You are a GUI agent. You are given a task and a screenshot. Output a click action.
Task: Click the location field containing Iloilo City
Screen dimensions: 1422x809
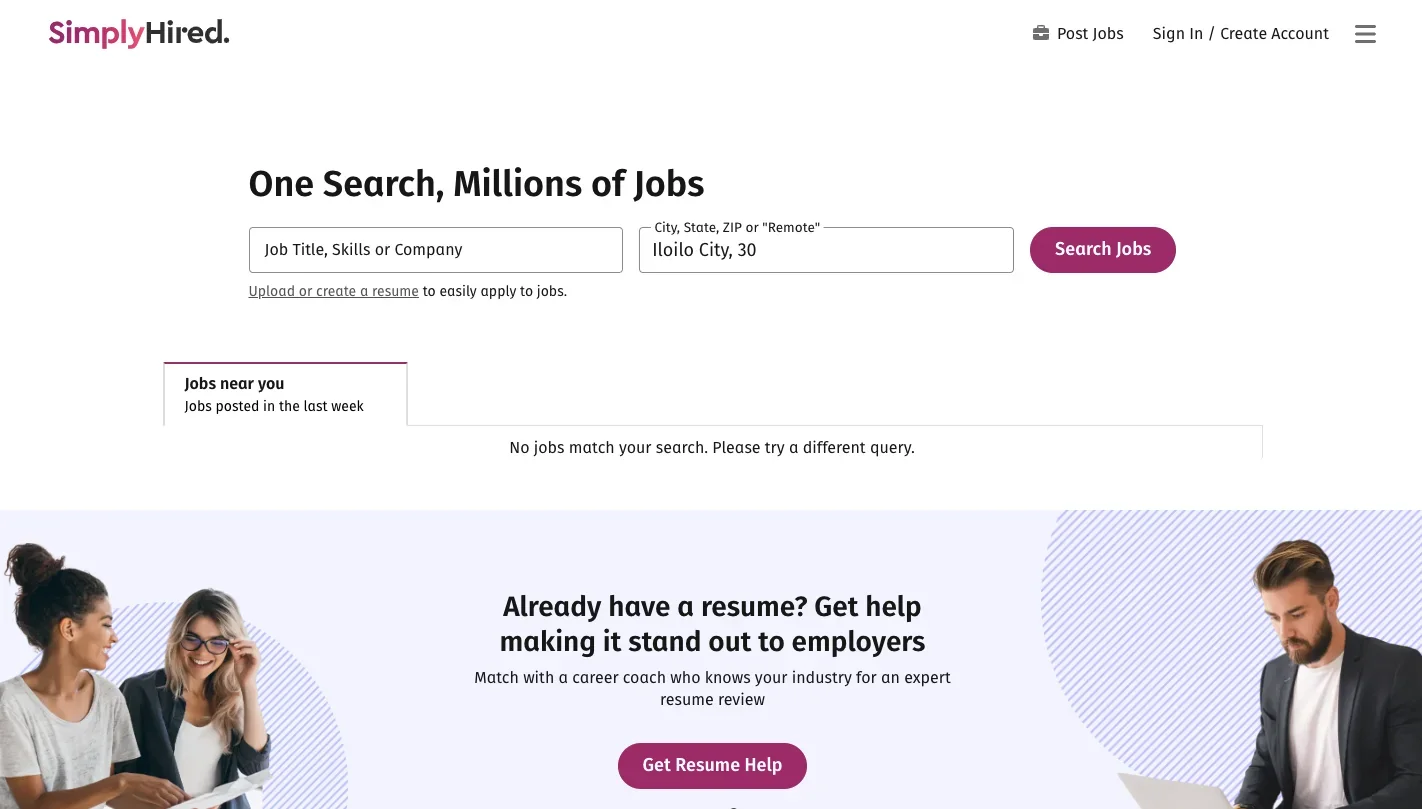(x=825, y=251)
